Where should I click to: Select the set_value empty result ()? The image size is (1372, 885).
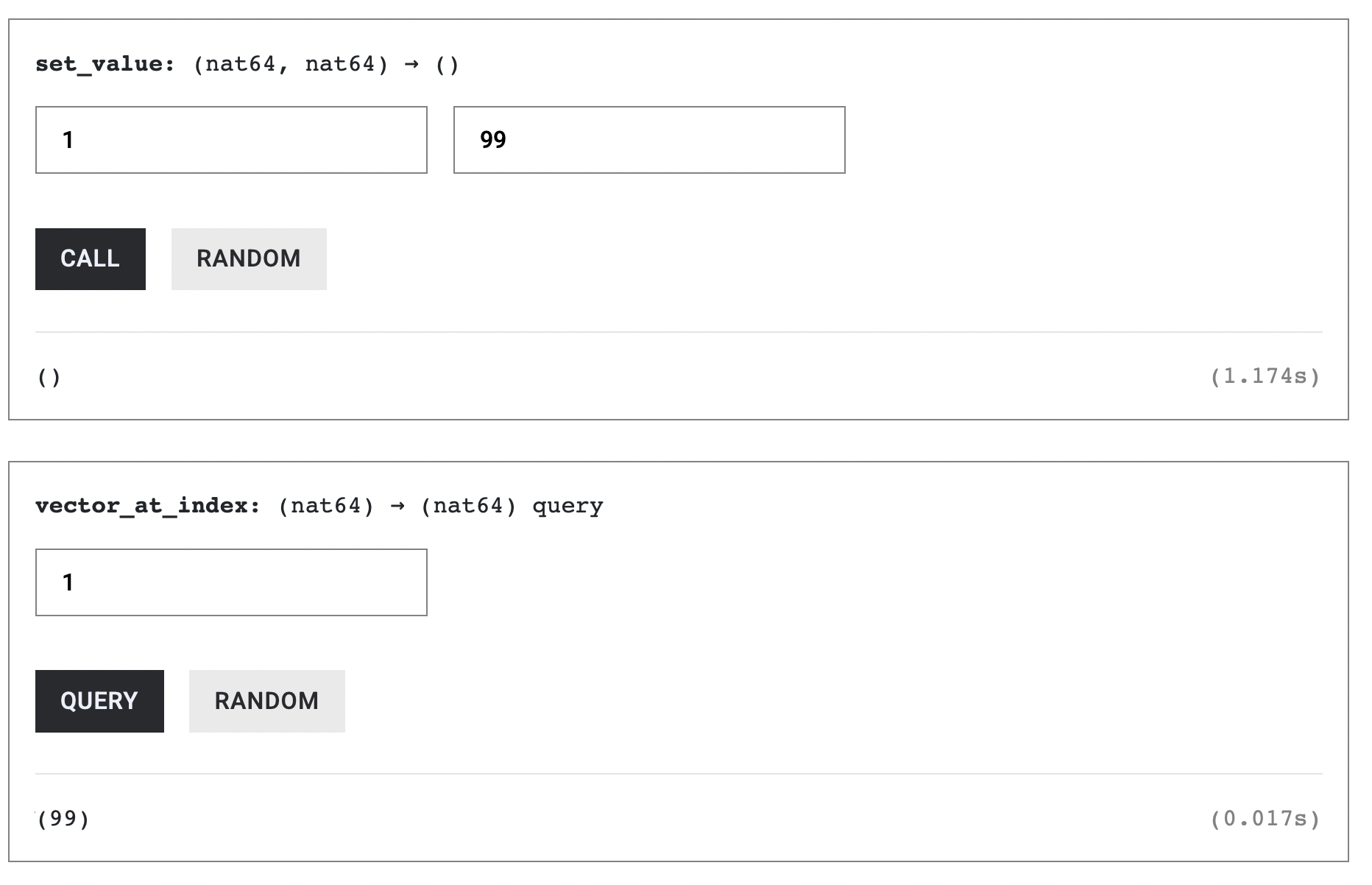(x=49, y=377)
